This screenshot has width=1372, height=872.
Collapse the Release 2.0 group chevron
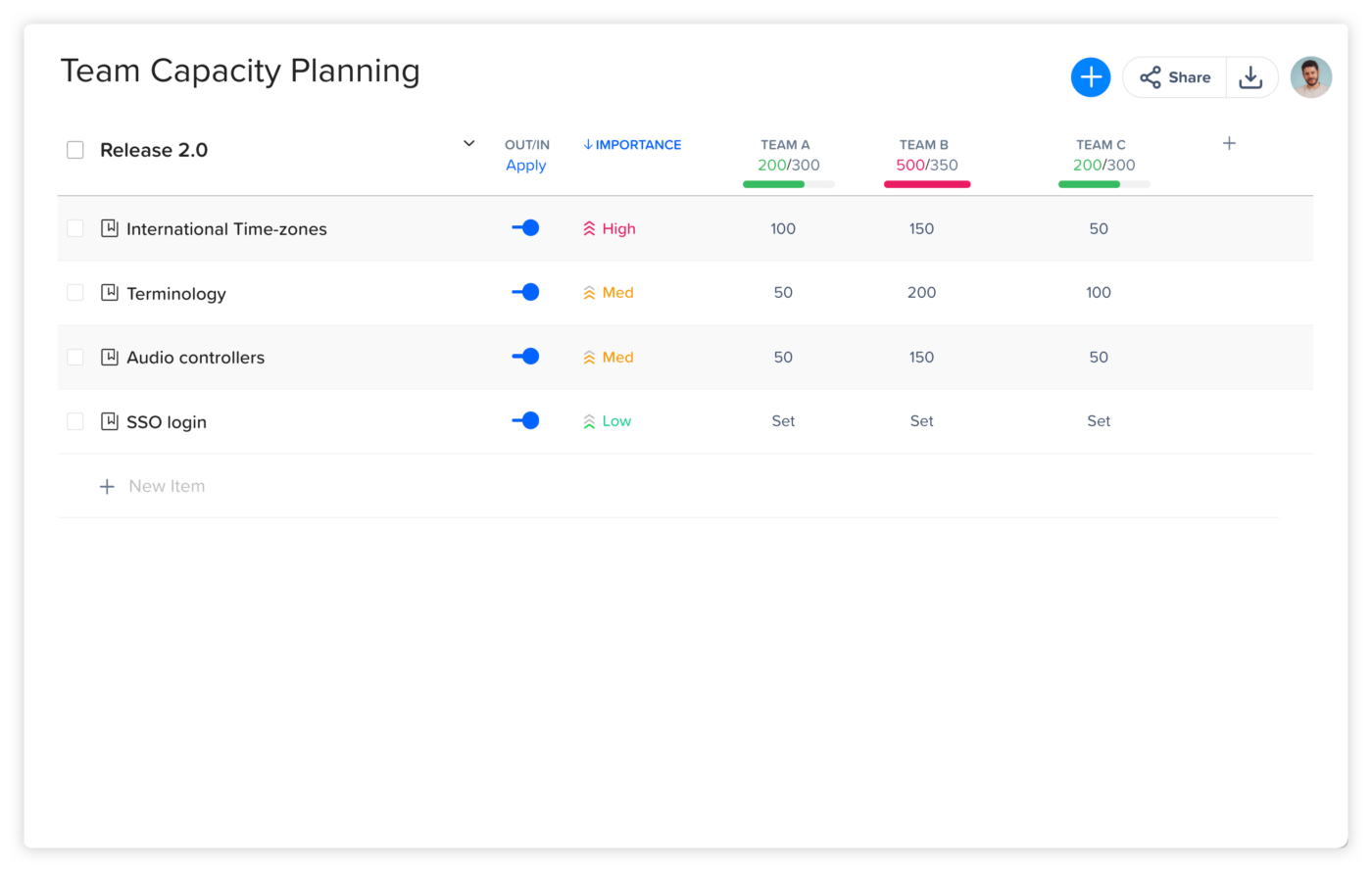(x=468, y=144)
